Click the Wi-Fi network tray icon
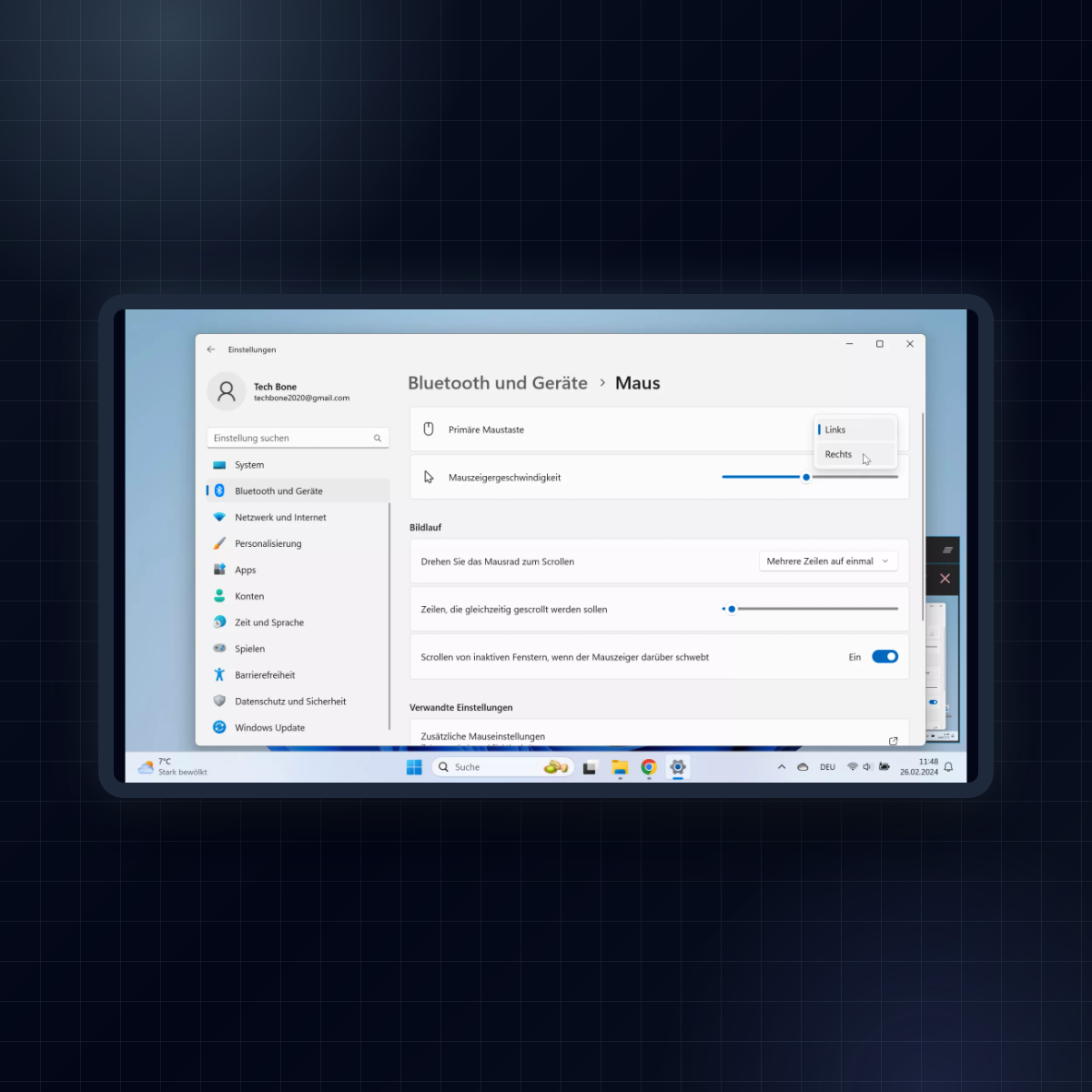 point(853,767)
